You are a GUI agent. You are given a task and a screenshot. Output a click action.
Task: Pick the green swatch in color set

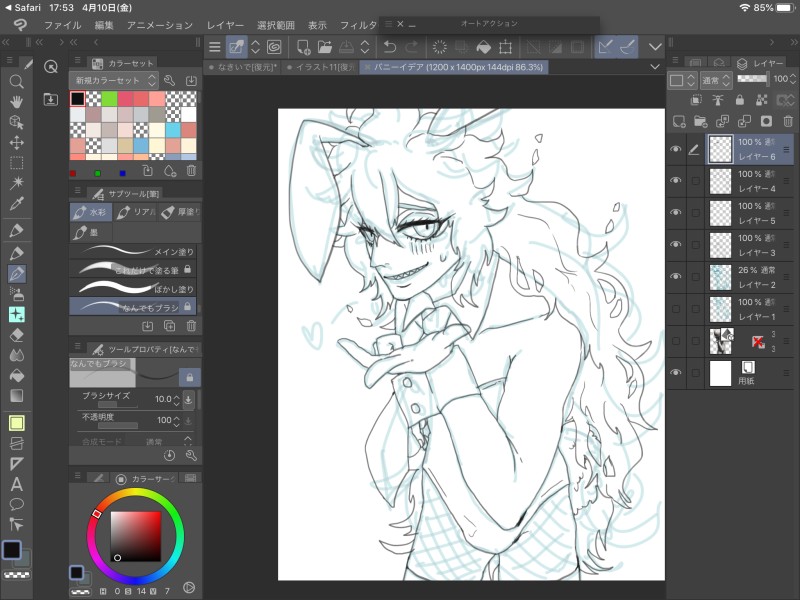(109, 99)
